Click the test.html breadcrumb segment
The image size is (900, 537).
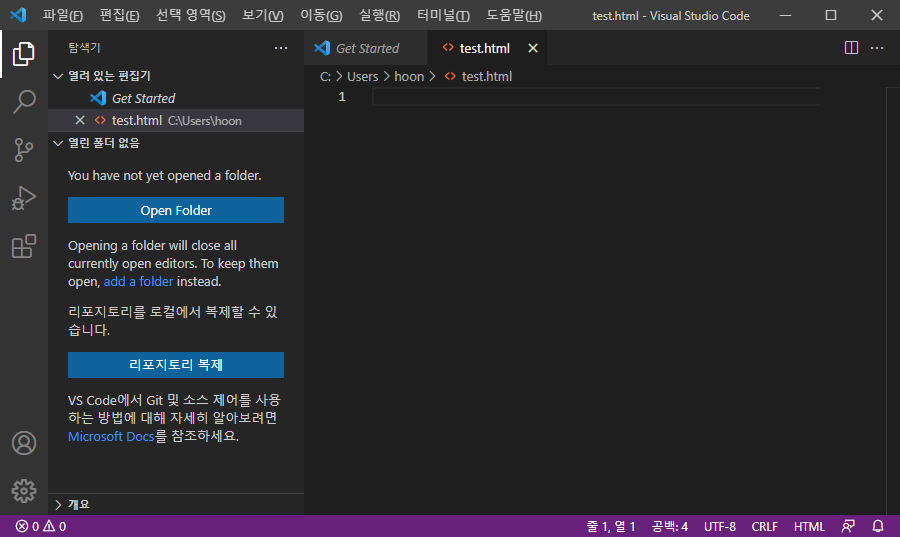click(487, 76)
